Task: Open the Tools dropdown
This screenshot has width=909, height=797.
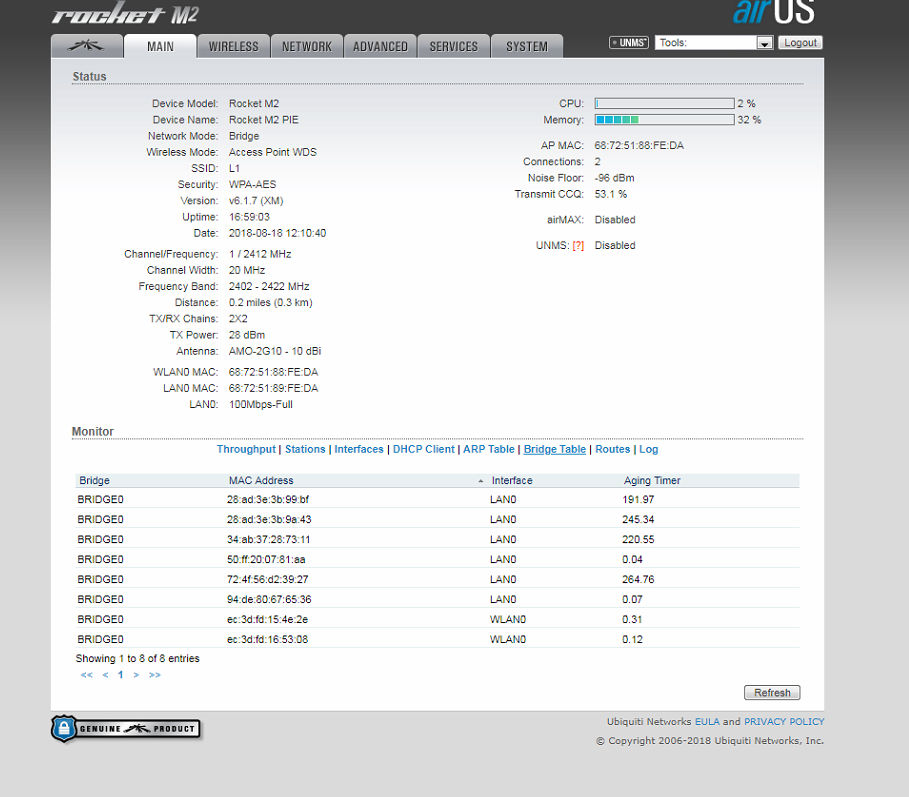Action: 714,42
